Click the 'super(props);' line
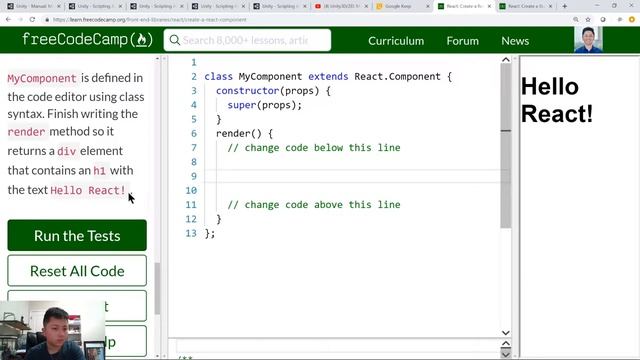The width and height of the screenshot is (640, 360). [x=264, y=105]
